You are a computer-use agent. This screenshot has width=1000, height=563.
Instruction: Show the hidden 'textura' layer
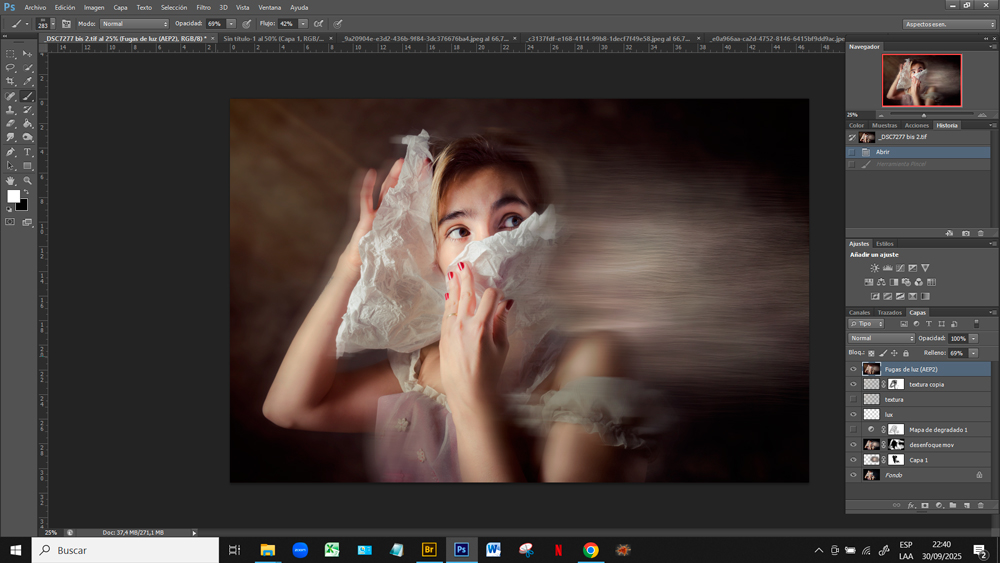coord(853,399)
